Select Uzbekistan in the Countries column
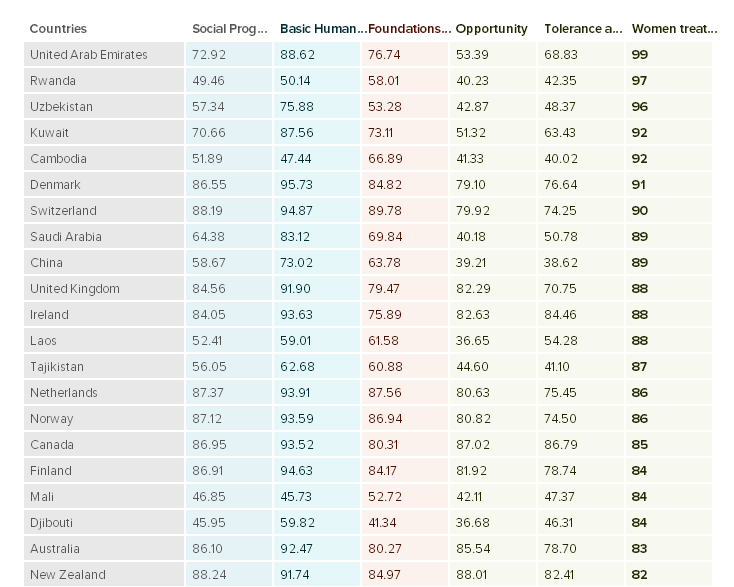The width and height of the screenshot is (734, 587). click(x=60, y=107)
